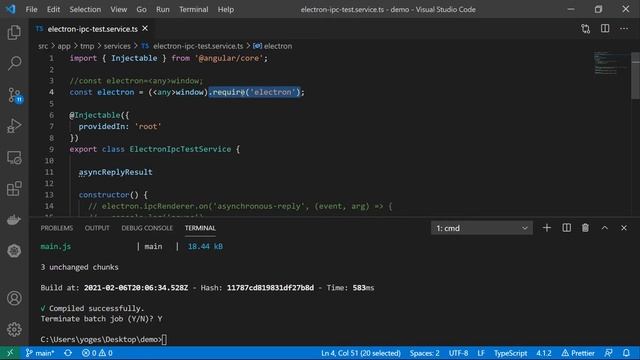Open the editor More Actions ellipsis
Viewport: 640px width, 360px height.
coord(624,29)
